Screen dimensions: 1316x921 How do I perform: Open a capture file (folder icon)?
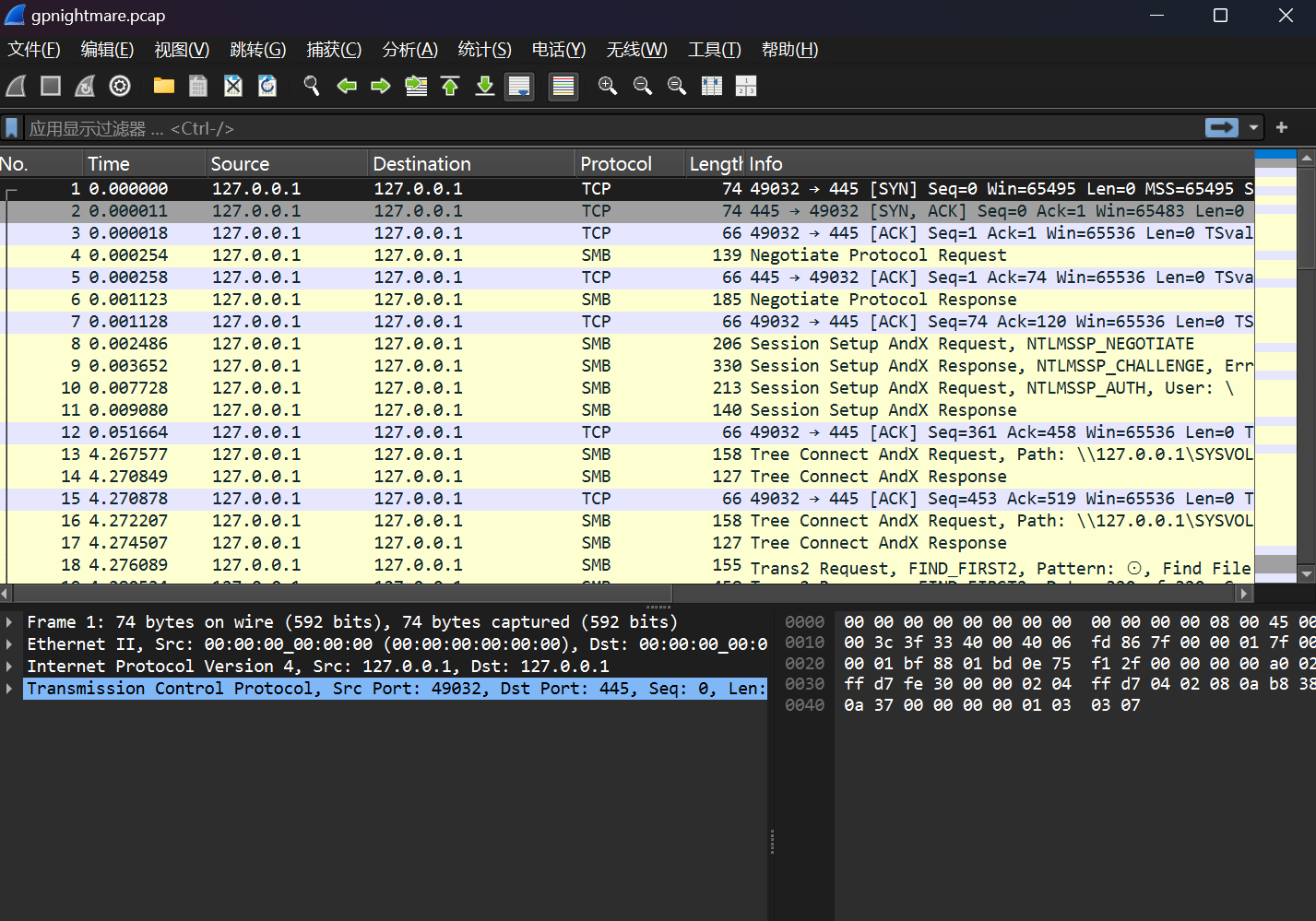coord(164,86)
